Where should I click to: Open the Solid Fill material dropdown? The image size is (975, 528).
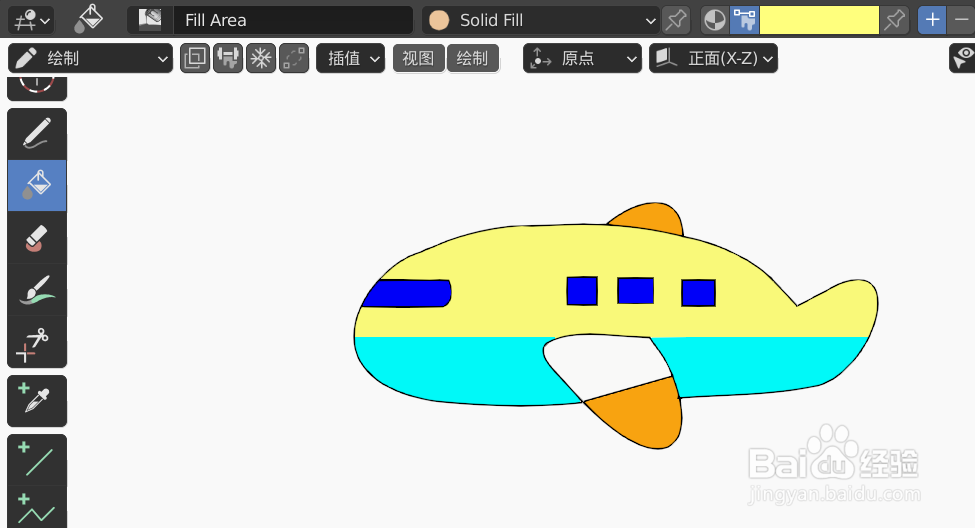point(540,20)
